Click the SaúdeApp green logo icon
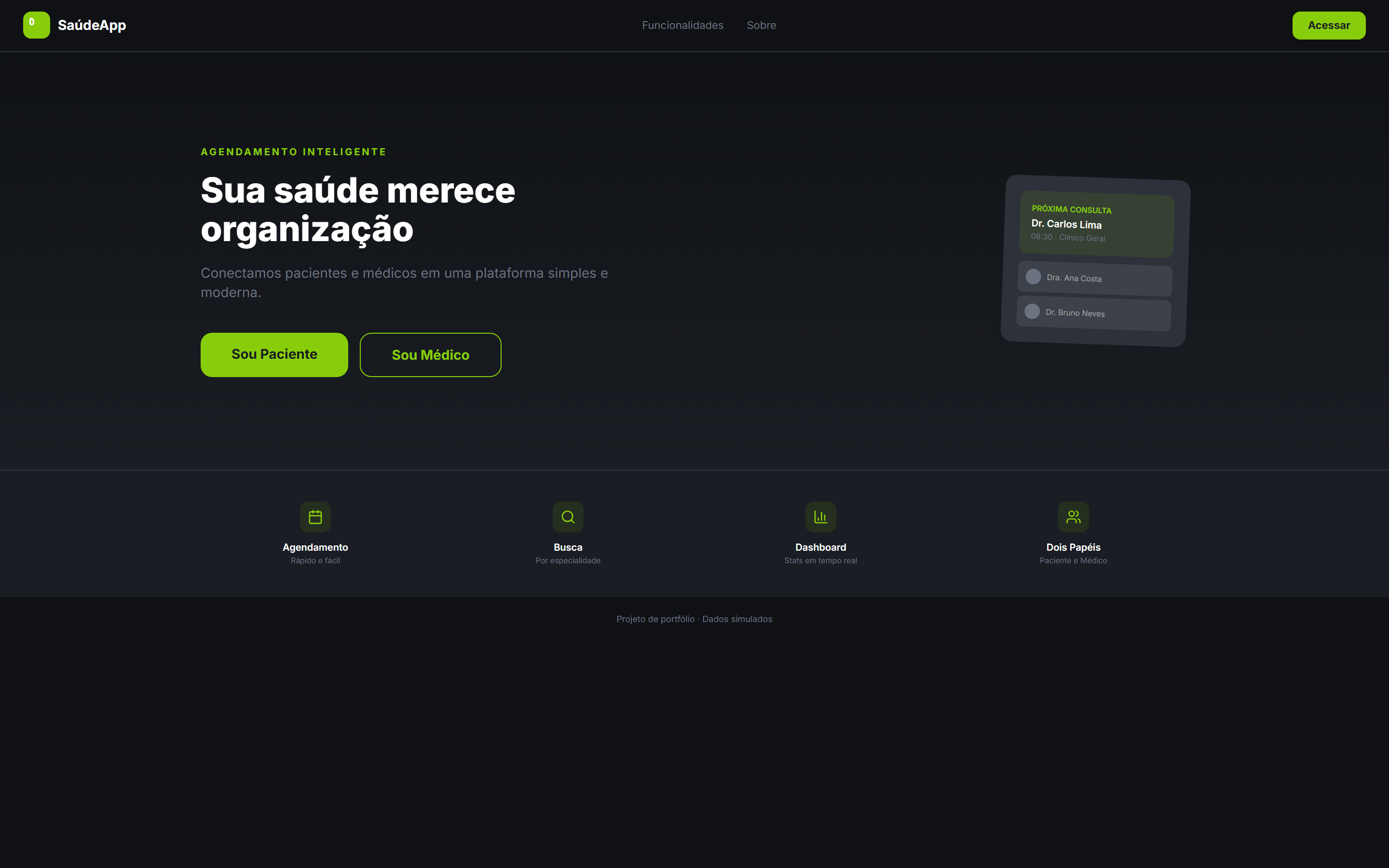1389x868 pixels. coord(36,25)
